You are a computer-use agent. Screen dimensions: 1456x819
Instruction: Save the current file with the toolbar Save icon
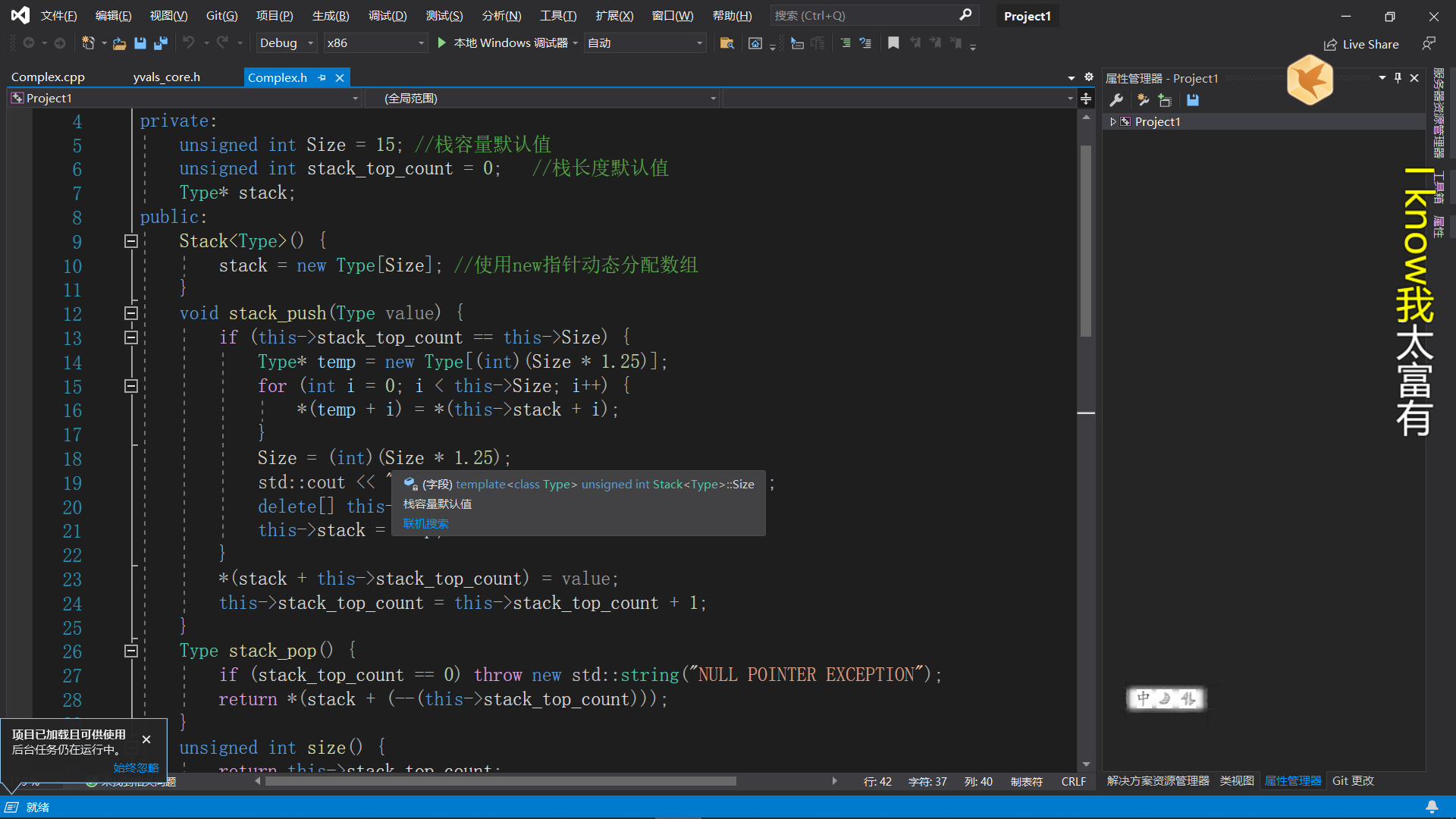click(x=140, y=43)
